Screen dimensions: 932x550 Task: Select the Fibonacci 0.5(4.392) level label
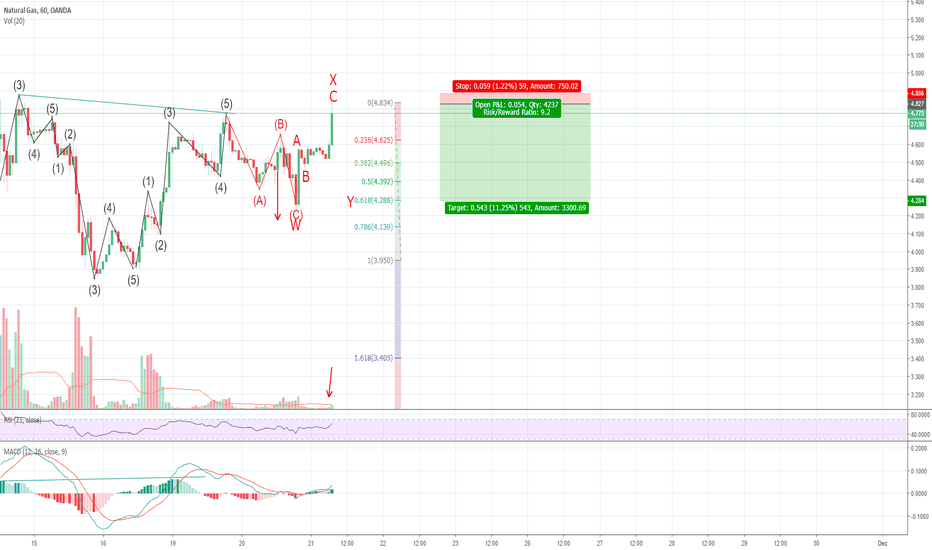coord(377,182)
